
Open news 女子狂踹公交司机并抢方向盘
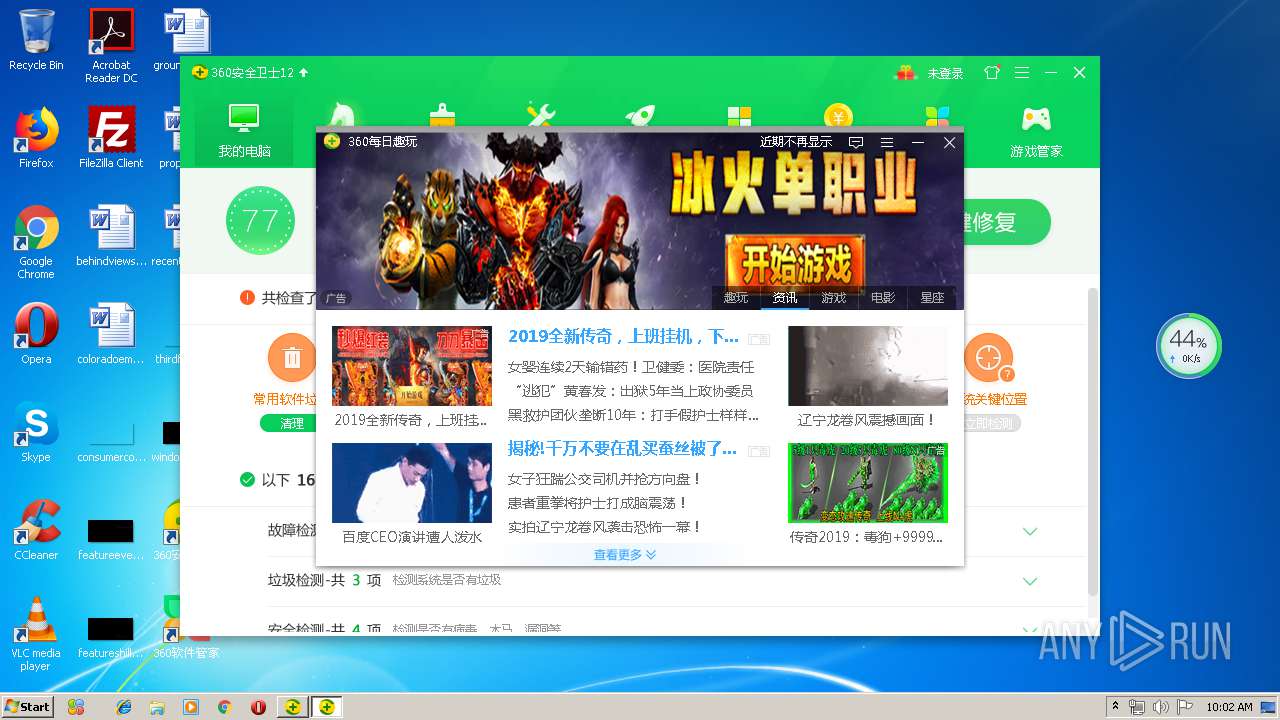click(605, 479)
